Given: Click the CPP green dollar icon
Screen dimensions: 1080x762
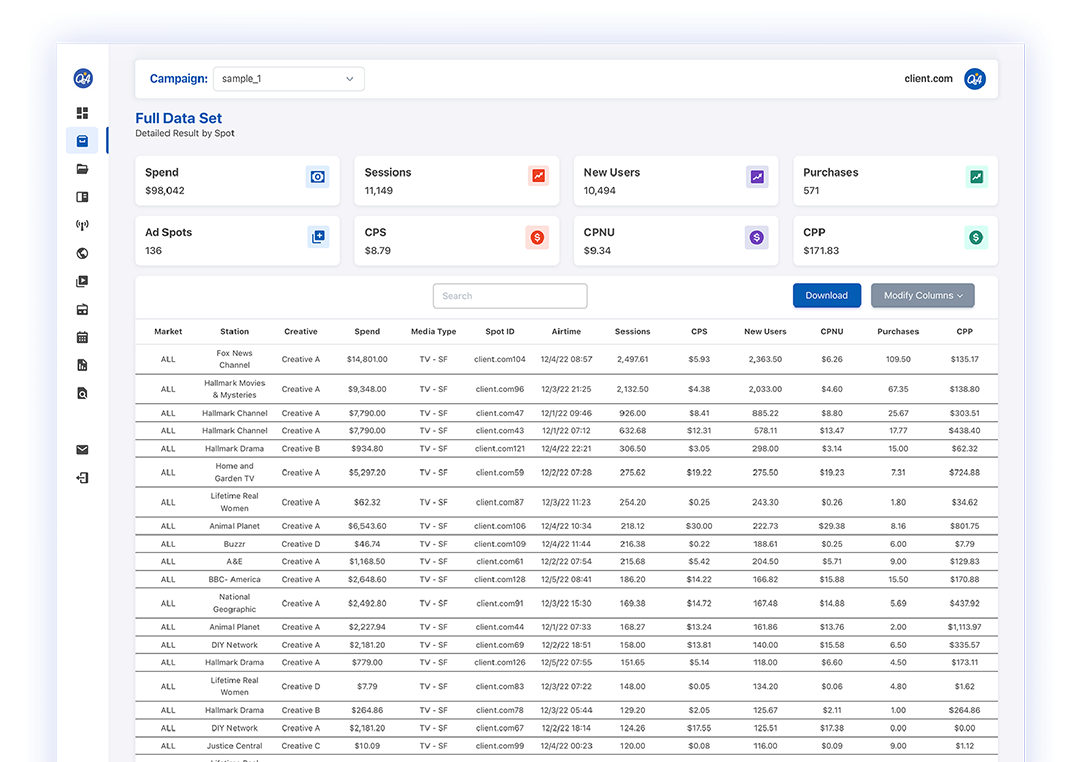Looking at the screenshot, I should pyautogui.click(x=976, y=237).
